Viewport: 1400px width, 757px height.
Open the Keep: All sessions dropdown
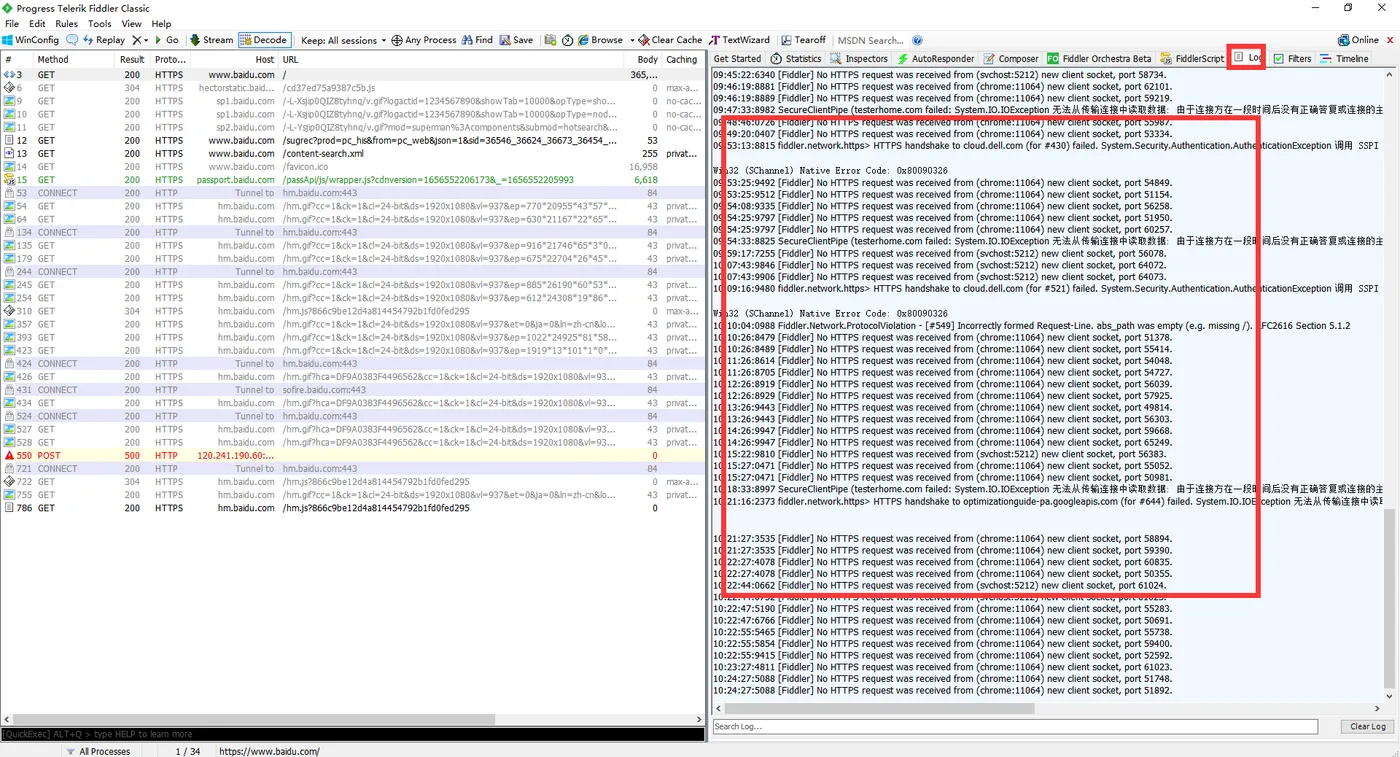tap(344, 40)
